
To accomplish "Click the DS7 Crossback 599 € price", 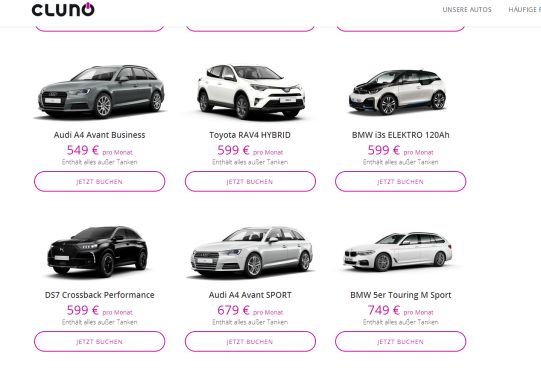I will (83, 311).
